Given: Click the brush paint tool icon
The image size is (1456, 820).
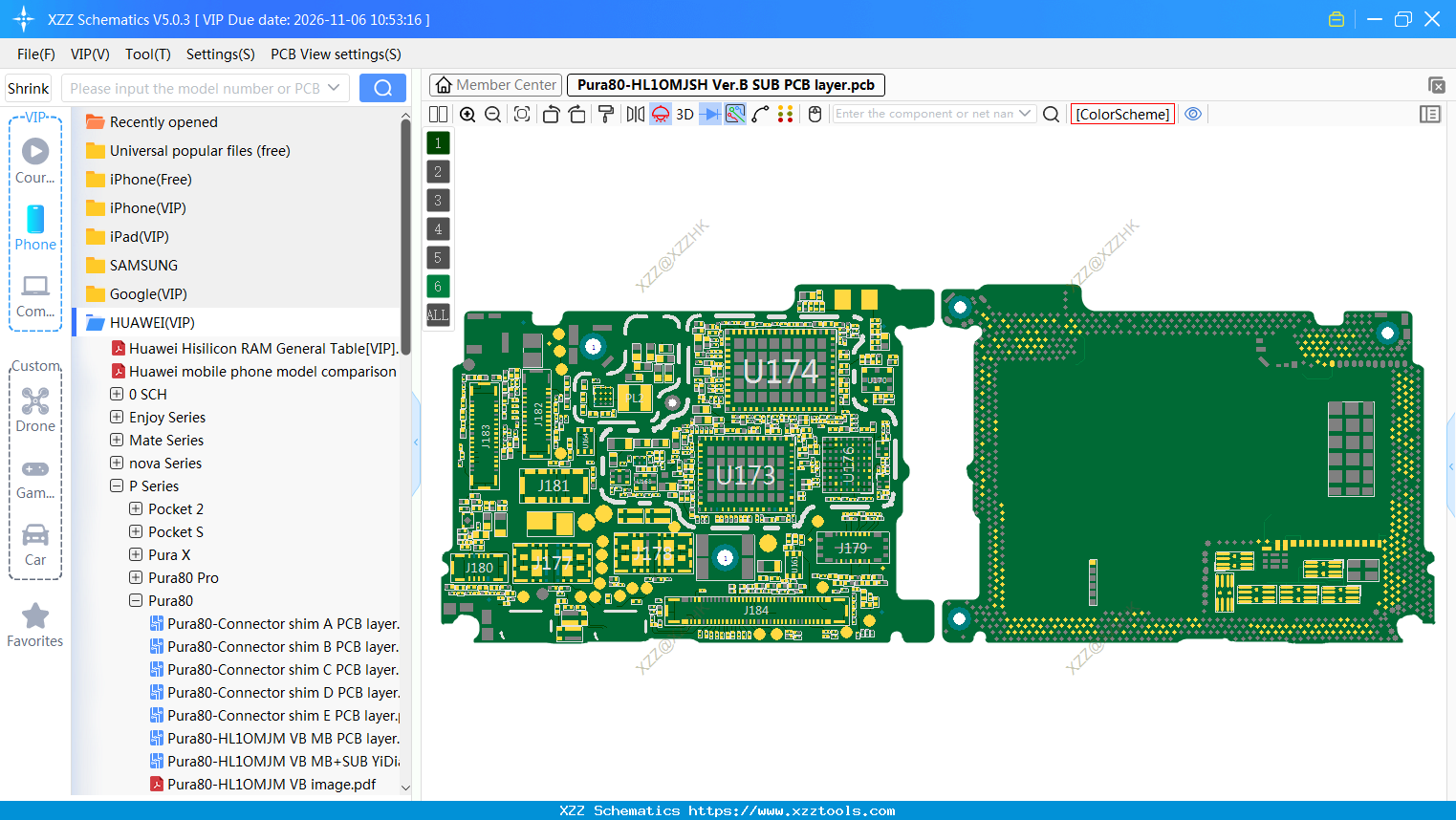Looking at the screenshot, I should 608,114.
